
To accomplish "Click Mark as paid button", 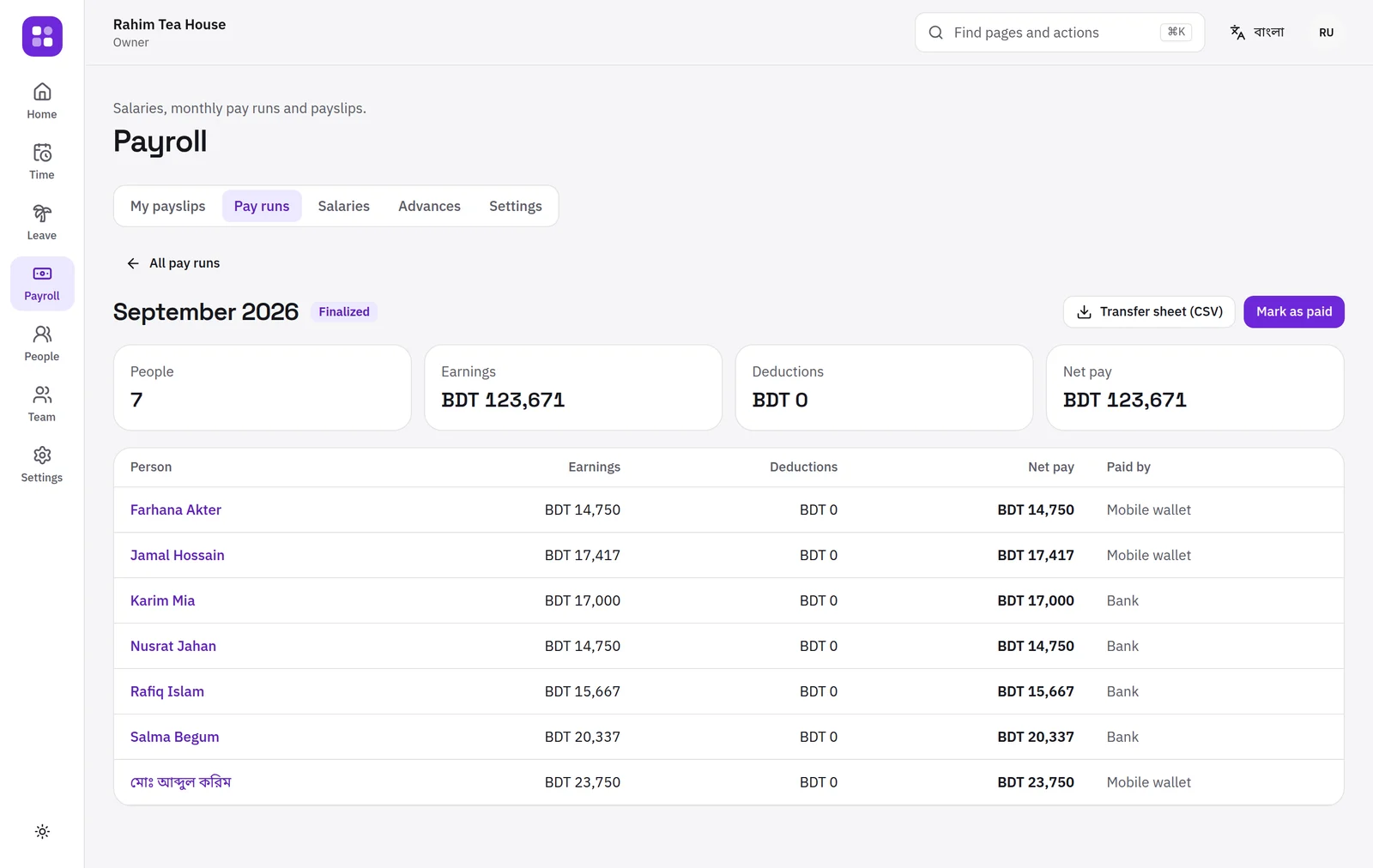I will [1294, 311].
